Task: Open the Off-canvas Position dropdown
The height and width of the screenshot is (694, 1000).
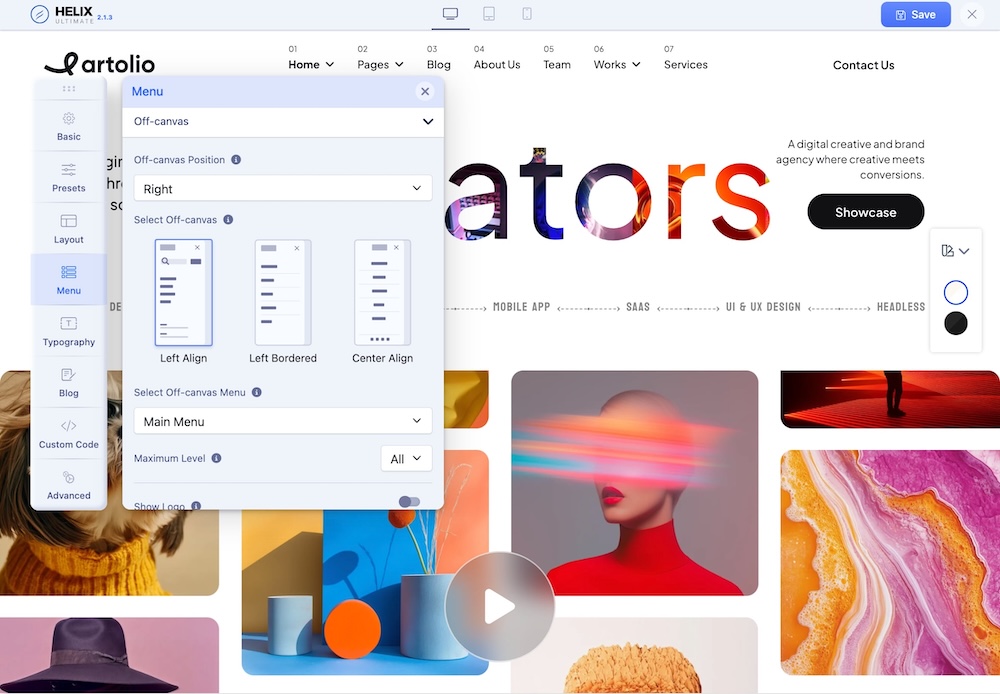Action: 283,188
